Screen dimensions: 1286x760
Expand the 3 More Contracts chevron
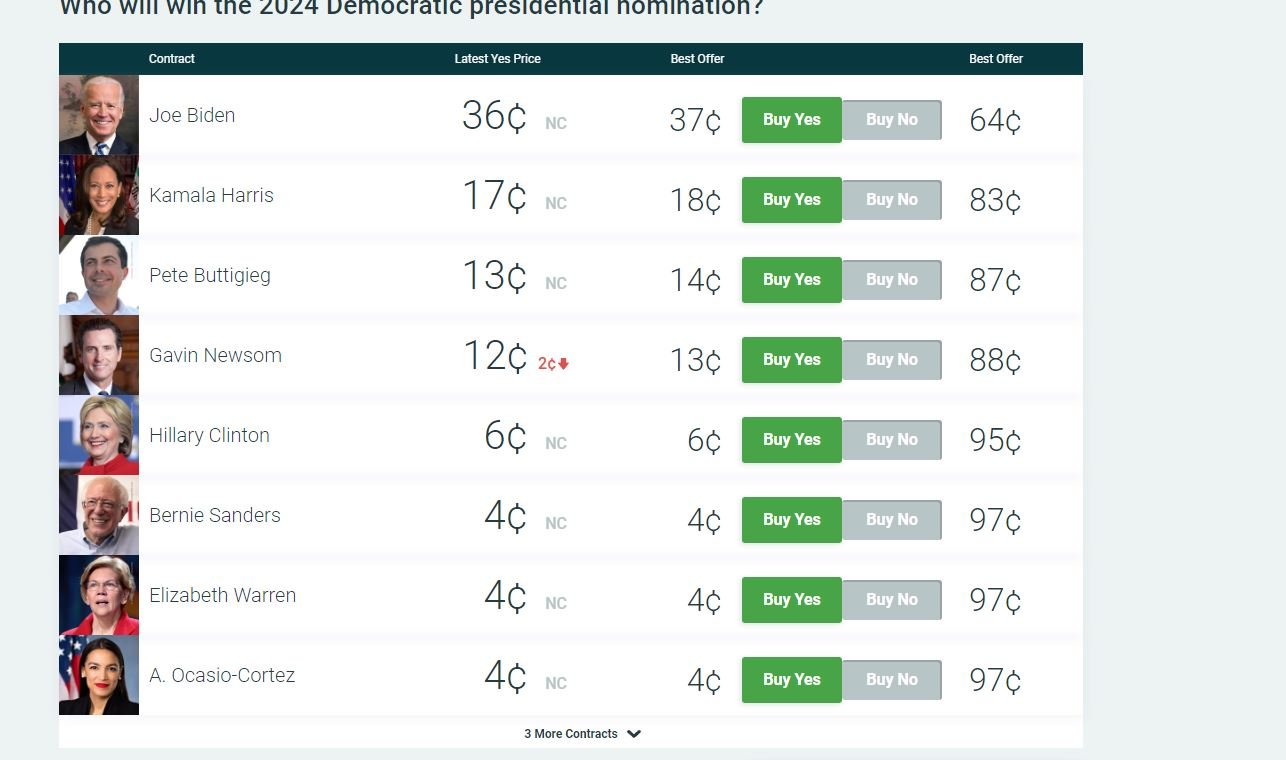pyautogui.click(x=634, y=734)
